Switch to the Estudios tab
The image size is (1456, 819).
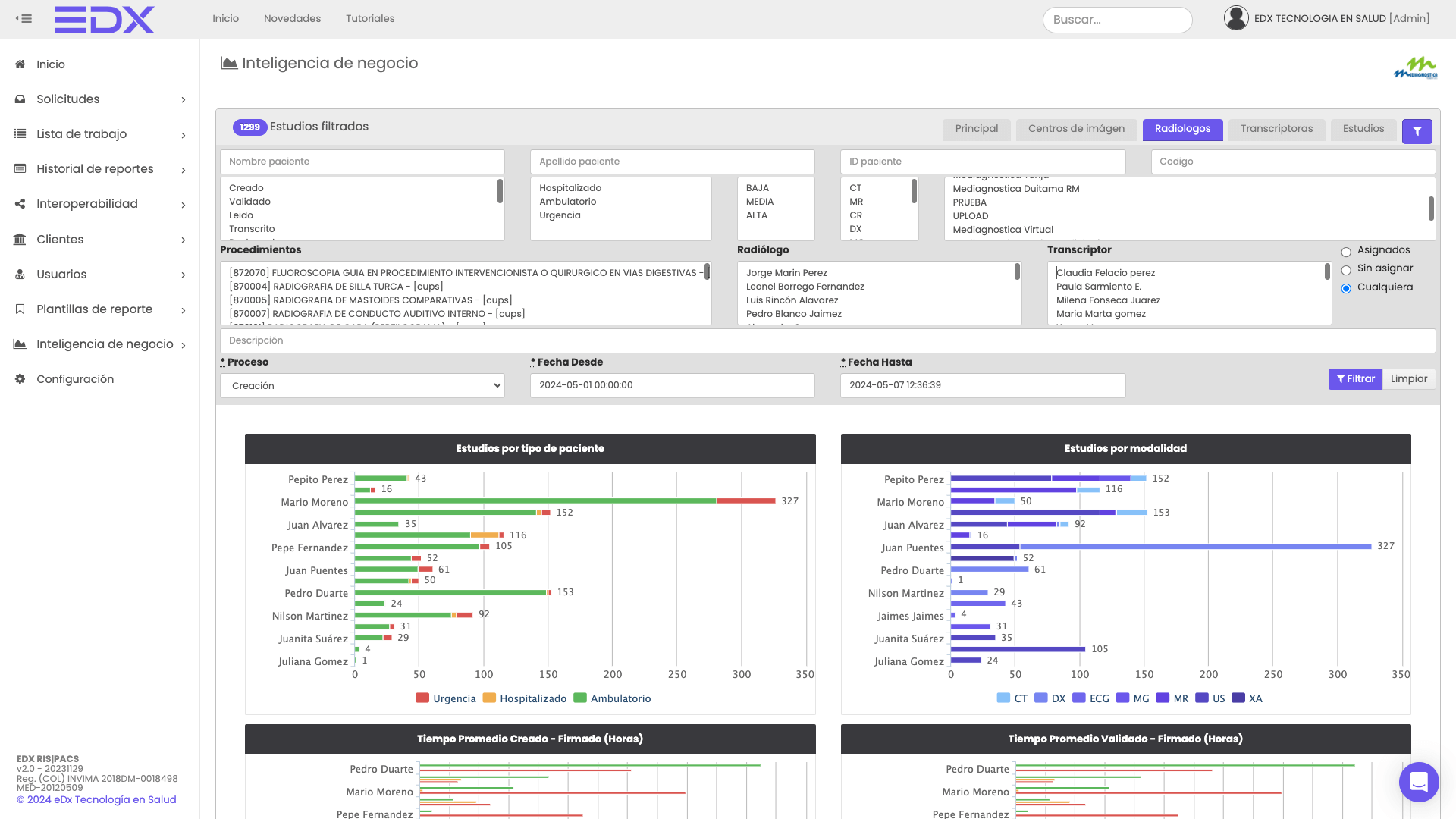(1363, 129)
